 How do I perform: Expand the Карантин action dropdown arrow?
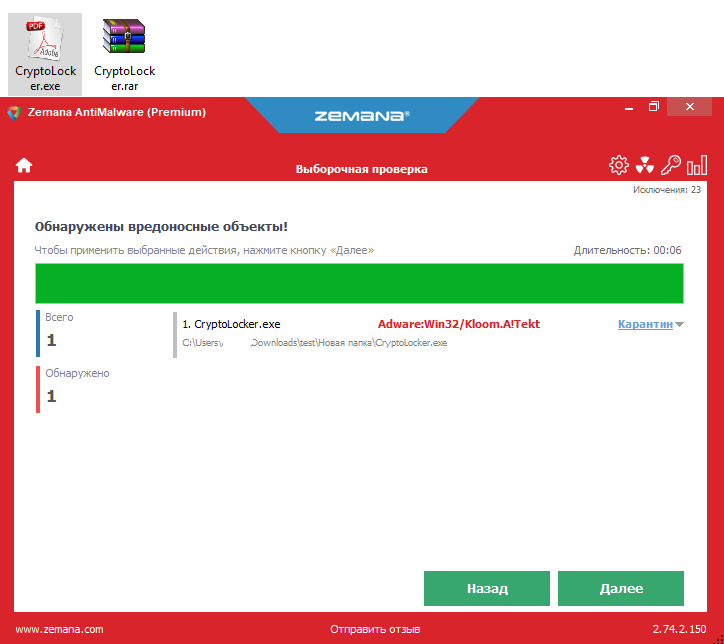pyautogui.click(x=679, y=325)
